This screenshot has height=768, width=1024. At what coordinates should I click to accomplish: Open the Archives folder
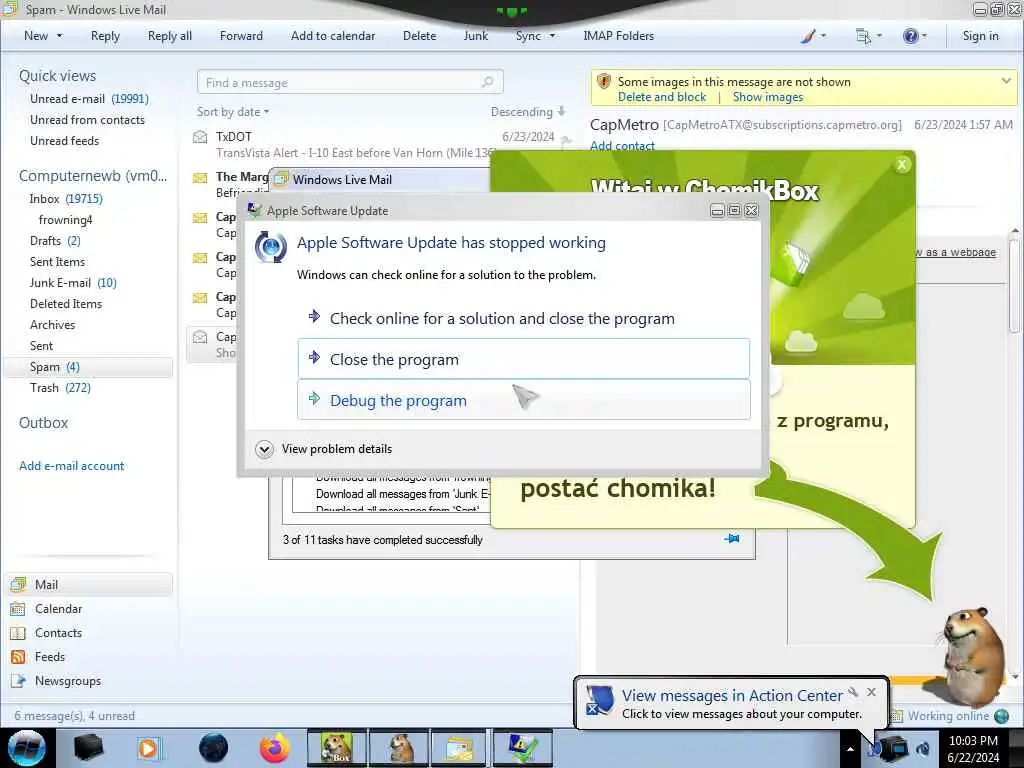coord(52,325)
